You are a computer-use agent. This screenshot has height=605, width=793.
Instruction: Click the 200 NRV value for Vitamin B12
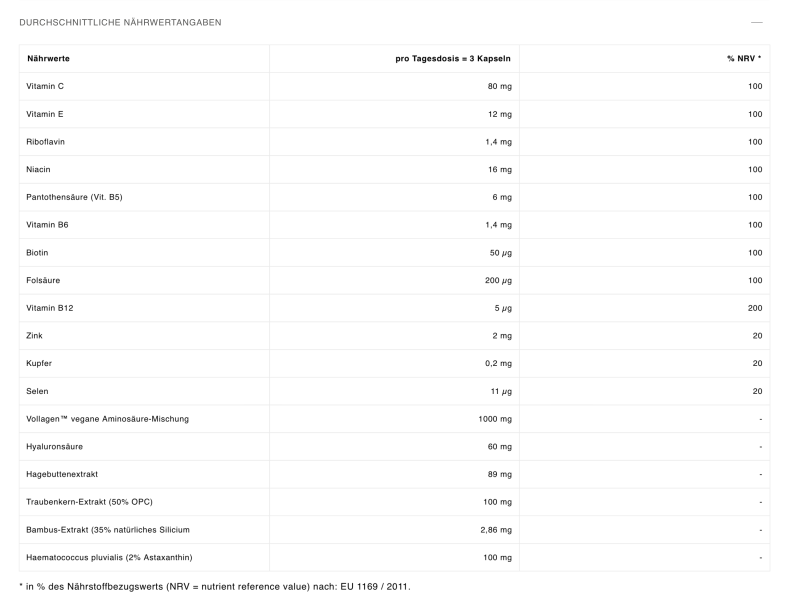(754, 308)
